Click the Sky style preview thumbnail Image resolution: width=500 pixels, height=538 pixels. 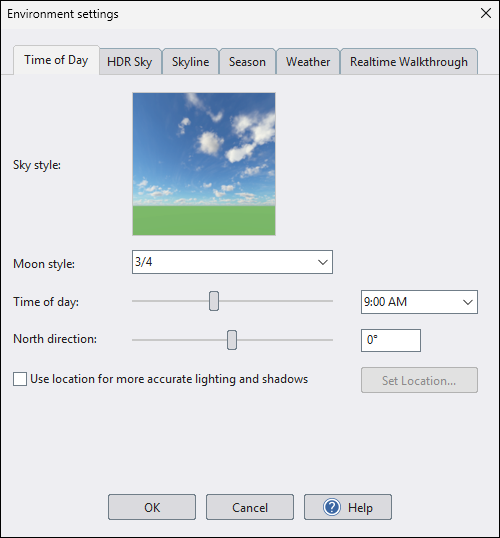204,164
